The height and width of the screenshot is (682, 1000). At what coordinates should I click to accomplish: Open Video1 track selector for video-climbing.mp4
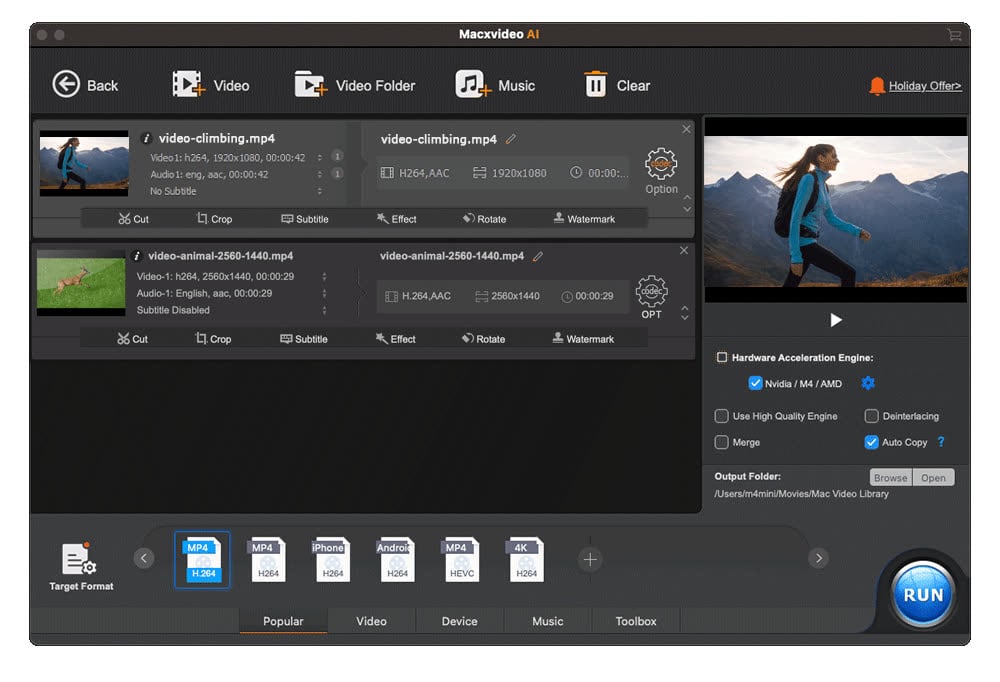coord(320,157)
